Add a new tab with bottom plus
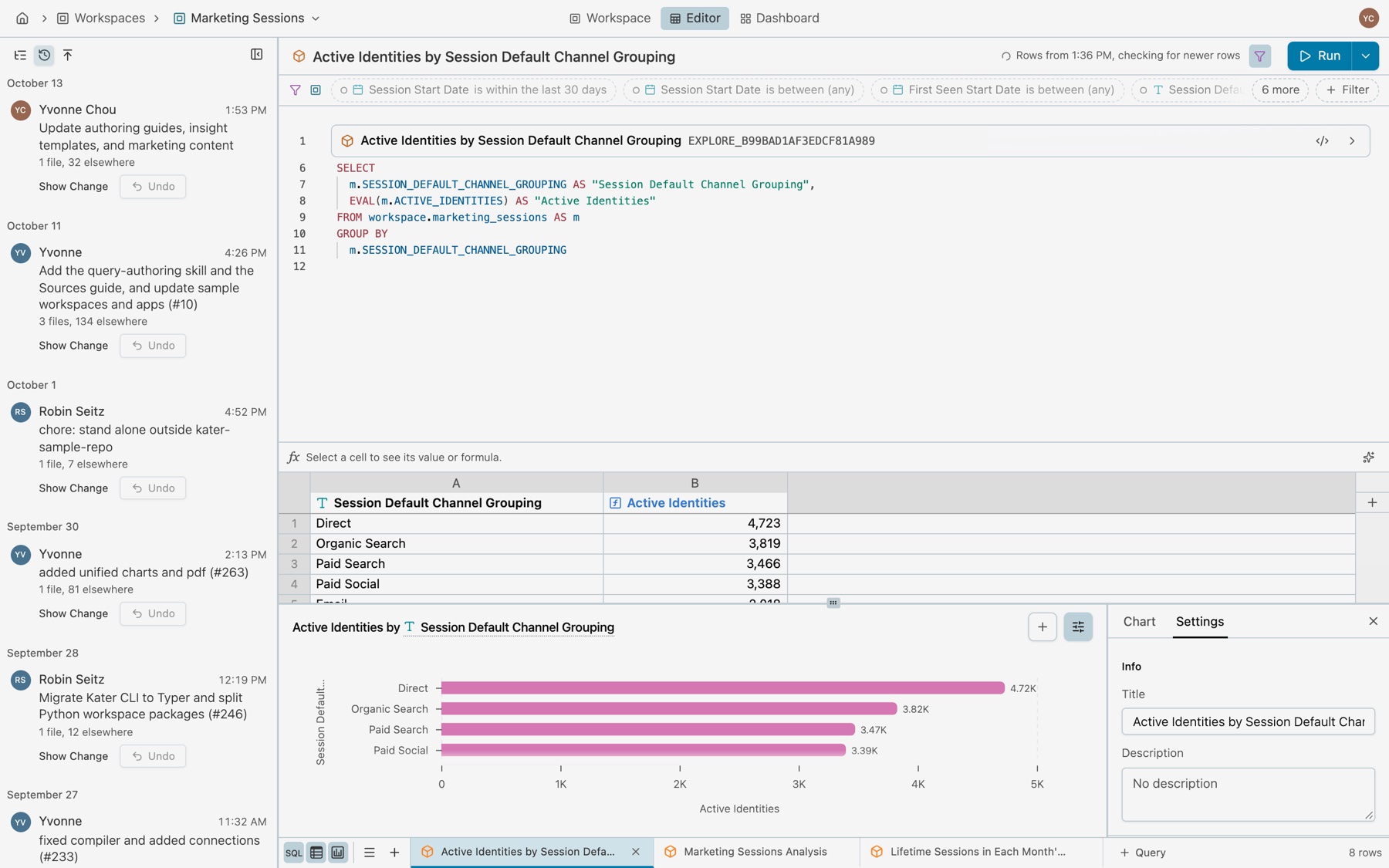Image resolution: width=1389 pixels, height=868 pixels. pyautogui.click(x=394, y=852)
